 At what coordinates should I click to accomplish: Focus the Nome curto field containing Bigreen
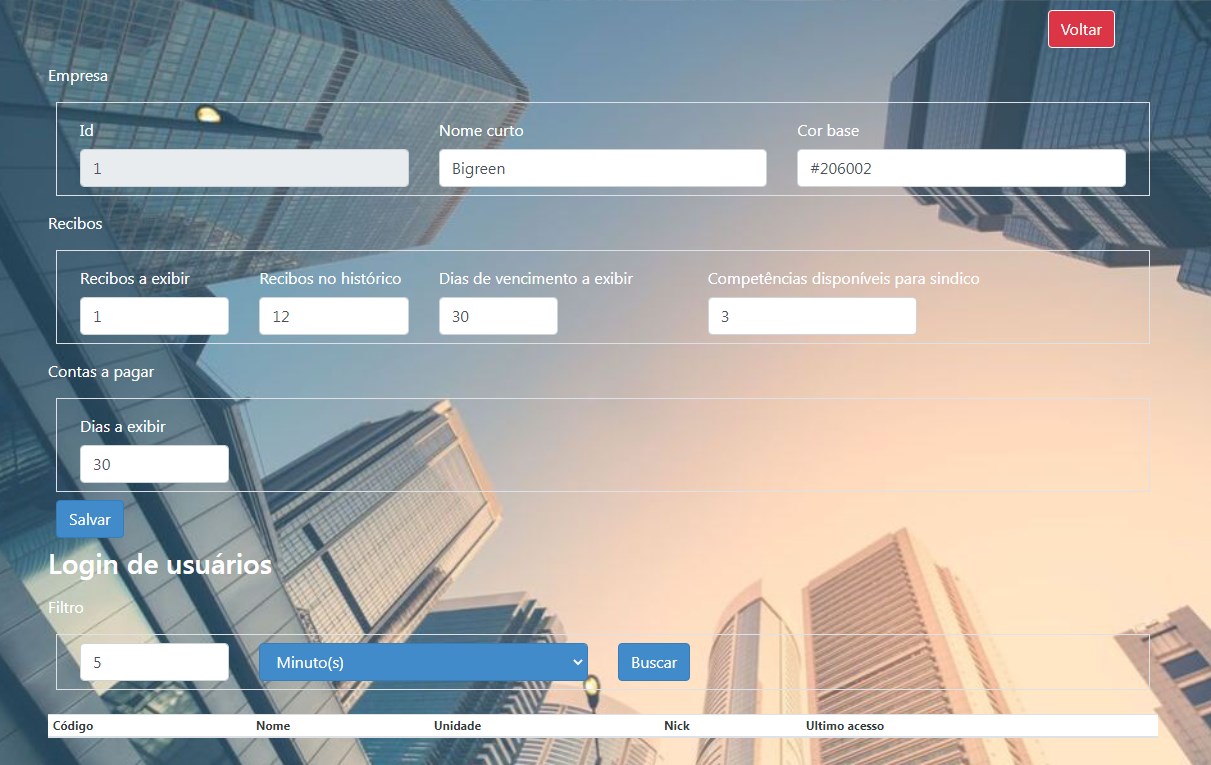(602, 168)
